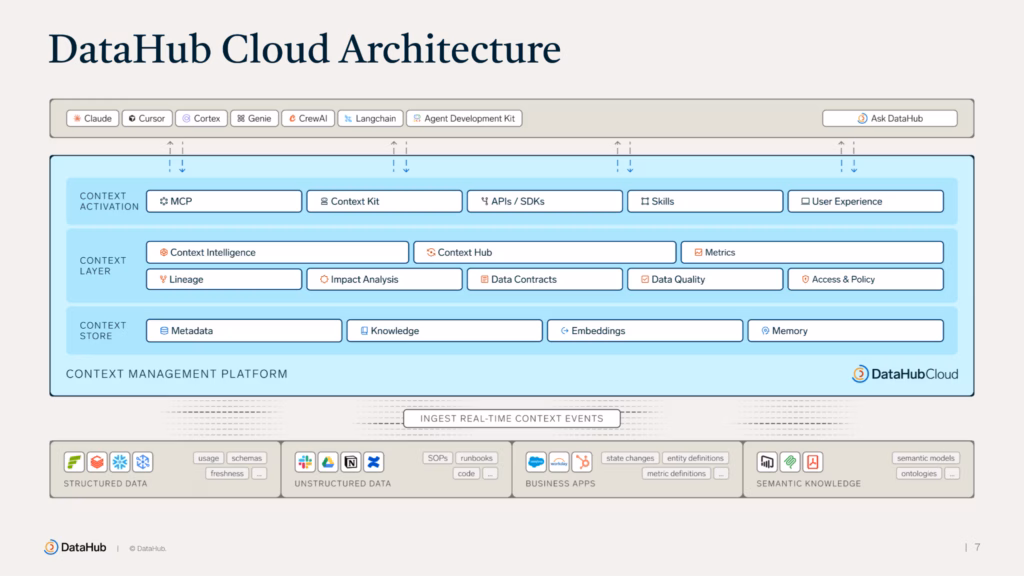Click the HubSpot icon
This screenshot has height=576, width=1024.
pos(581,462)
